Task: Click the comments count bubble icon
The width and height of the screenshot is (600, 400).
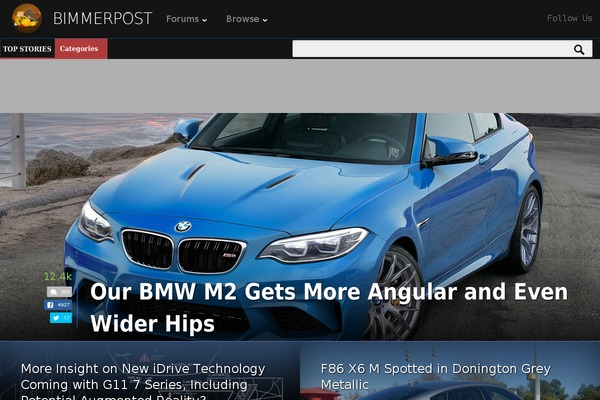Action: click(x=59, y=292)
